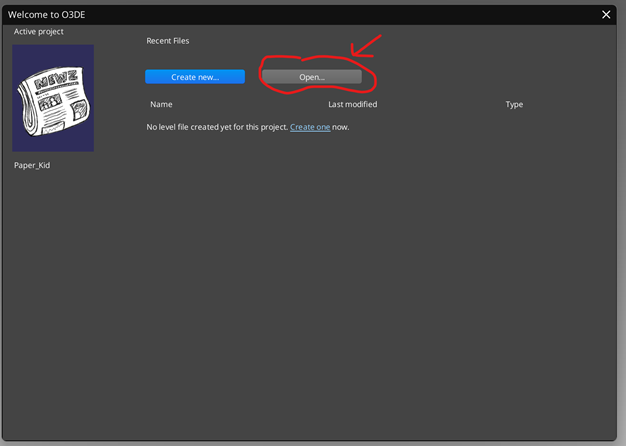This screenshot has height=446, width=626.
Task: Sort the file list by Name column
Action: (x=161, y=104)
